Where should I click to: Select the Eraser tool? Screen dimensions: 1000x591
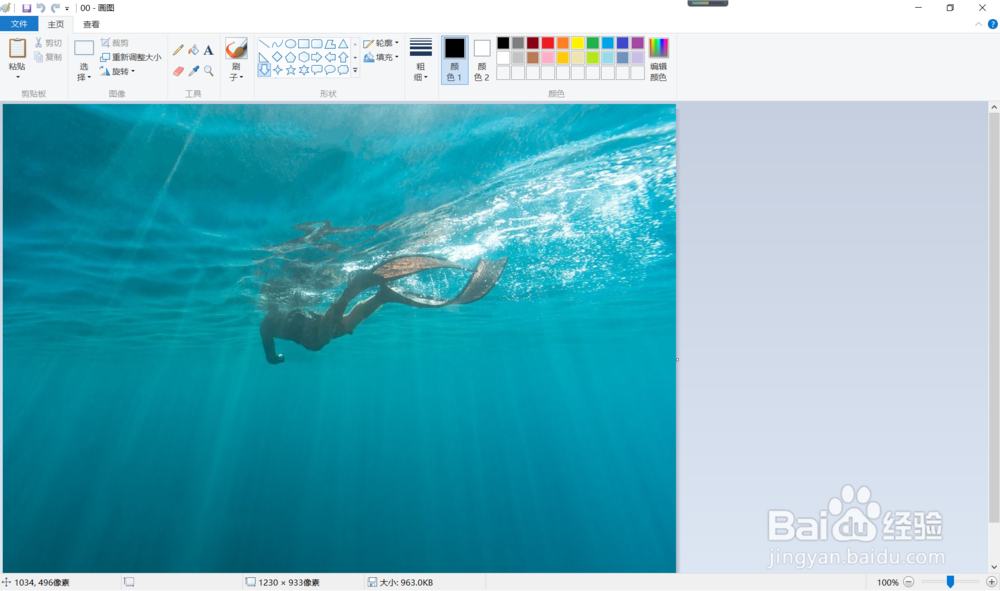click(x=179, y=71)
